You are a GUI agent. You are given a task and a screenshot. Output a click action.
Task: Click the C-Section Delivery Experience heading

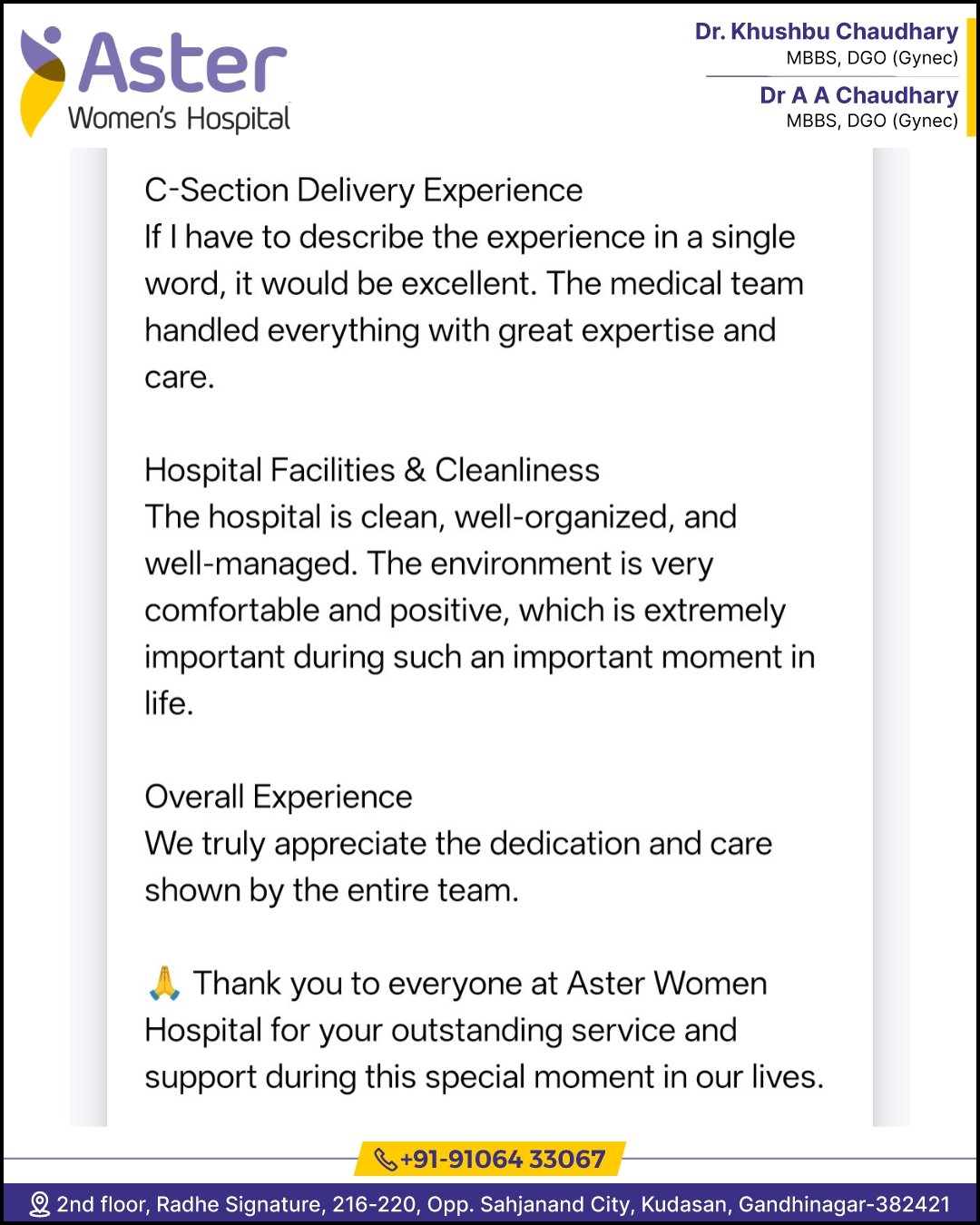[363, 191]
